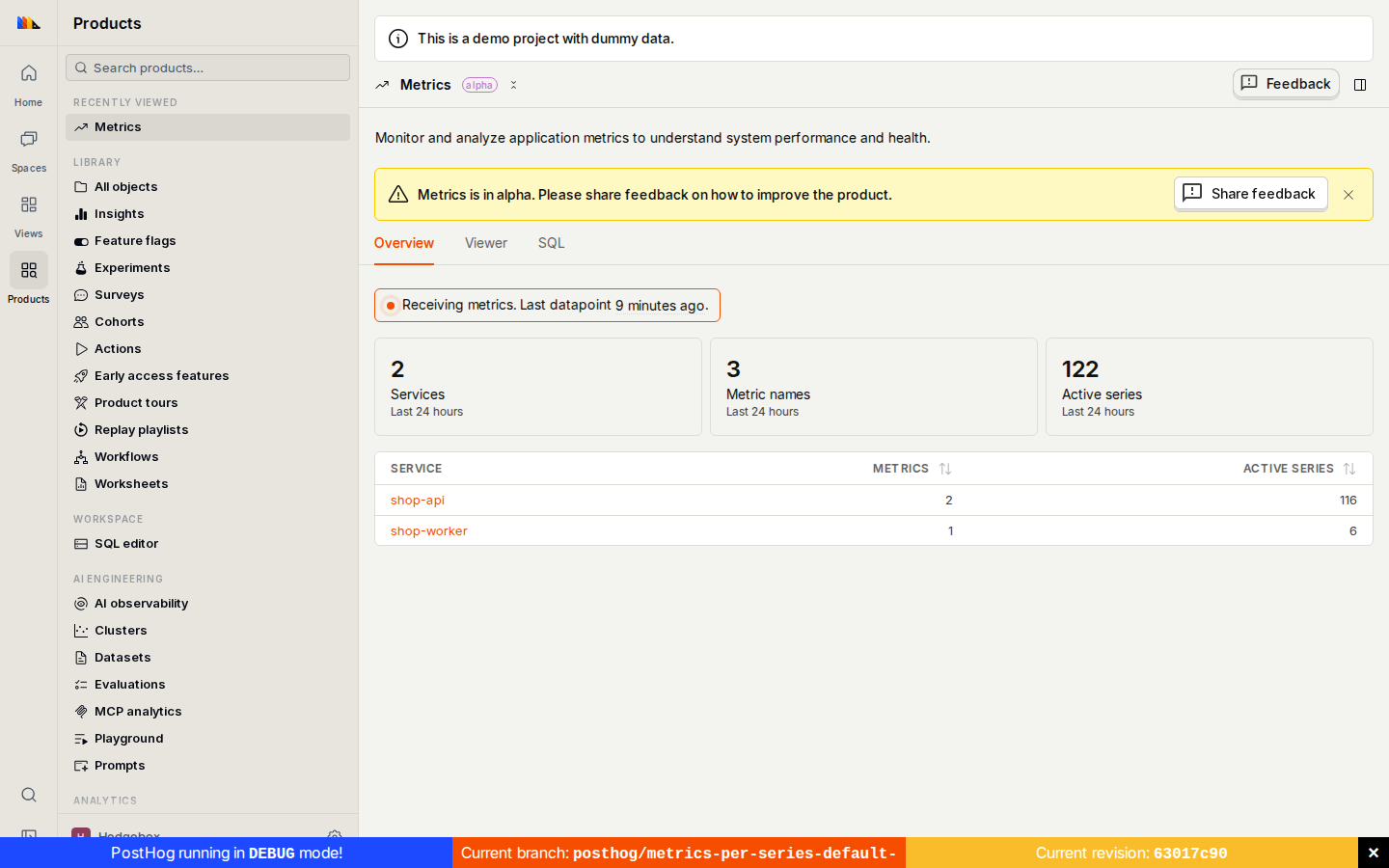Open Feature flags in the library
1389x868 pixels.
click(x=207, y=241)
